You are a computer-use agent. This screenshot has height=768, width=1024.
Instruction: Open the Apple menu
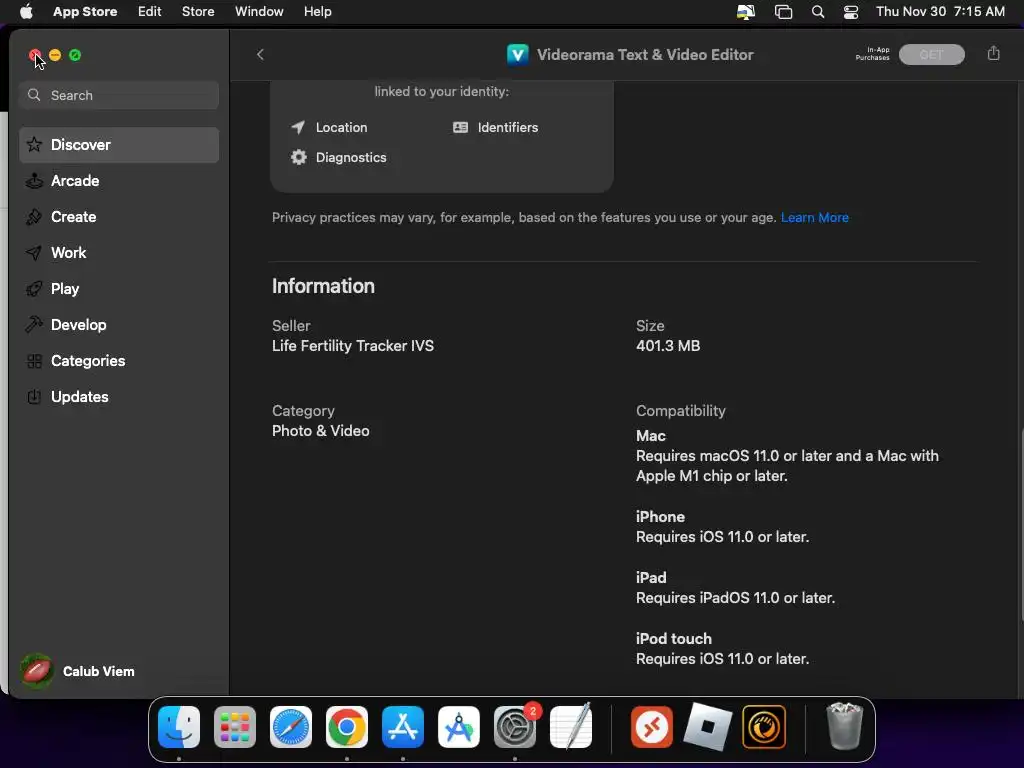[x=26, y=11]
